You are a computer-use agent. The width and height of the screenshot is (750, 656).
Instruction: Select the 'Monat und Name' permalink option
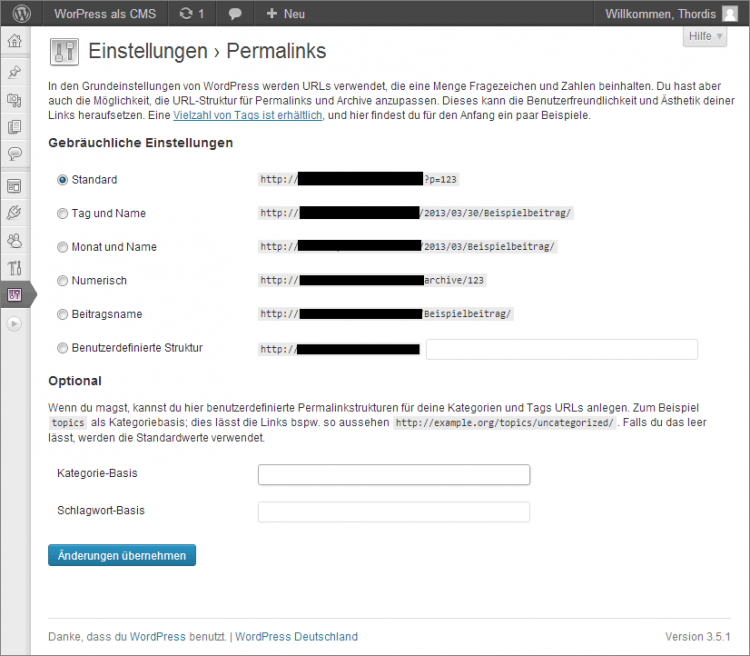[63, 247]
